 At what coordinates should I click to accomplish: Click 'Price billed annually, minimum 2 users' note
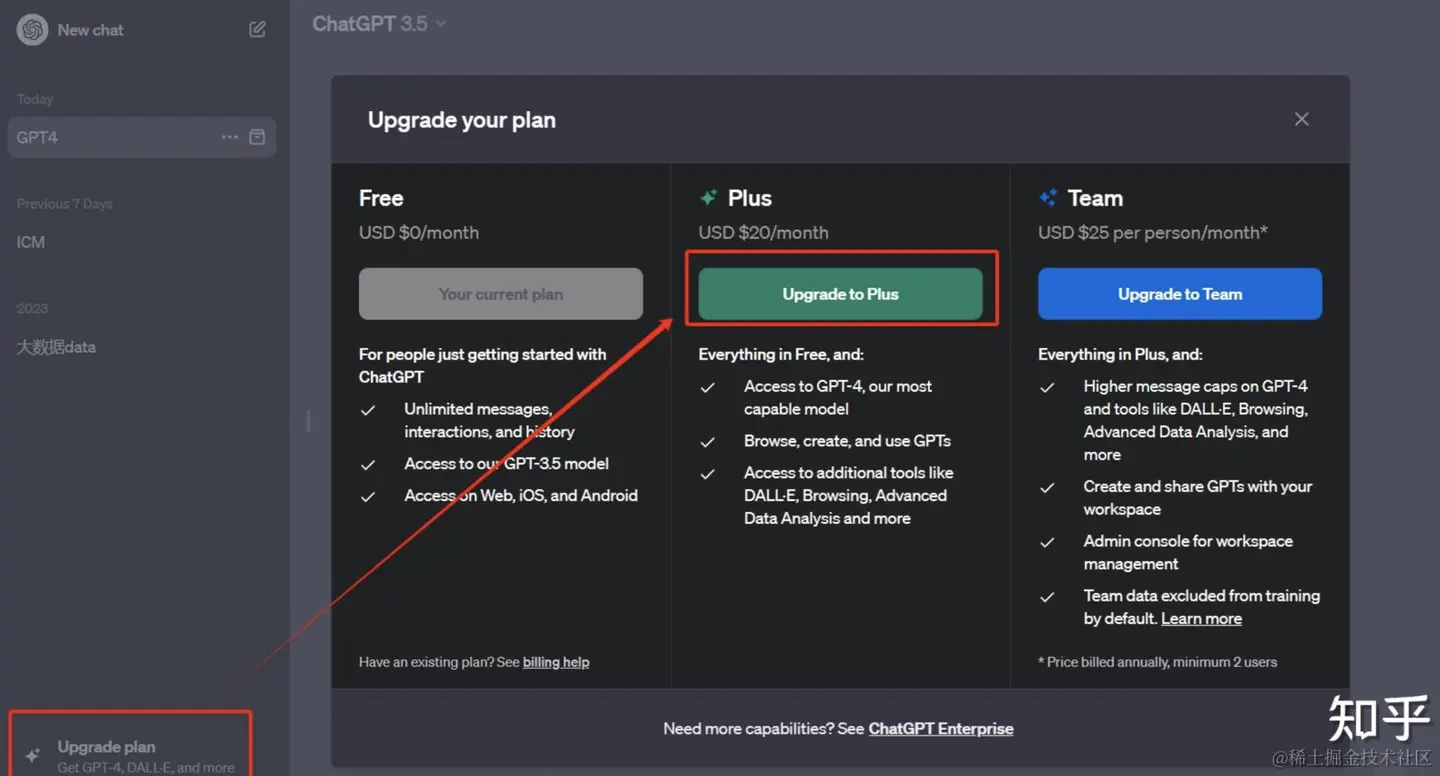[x=1158, y=662]
